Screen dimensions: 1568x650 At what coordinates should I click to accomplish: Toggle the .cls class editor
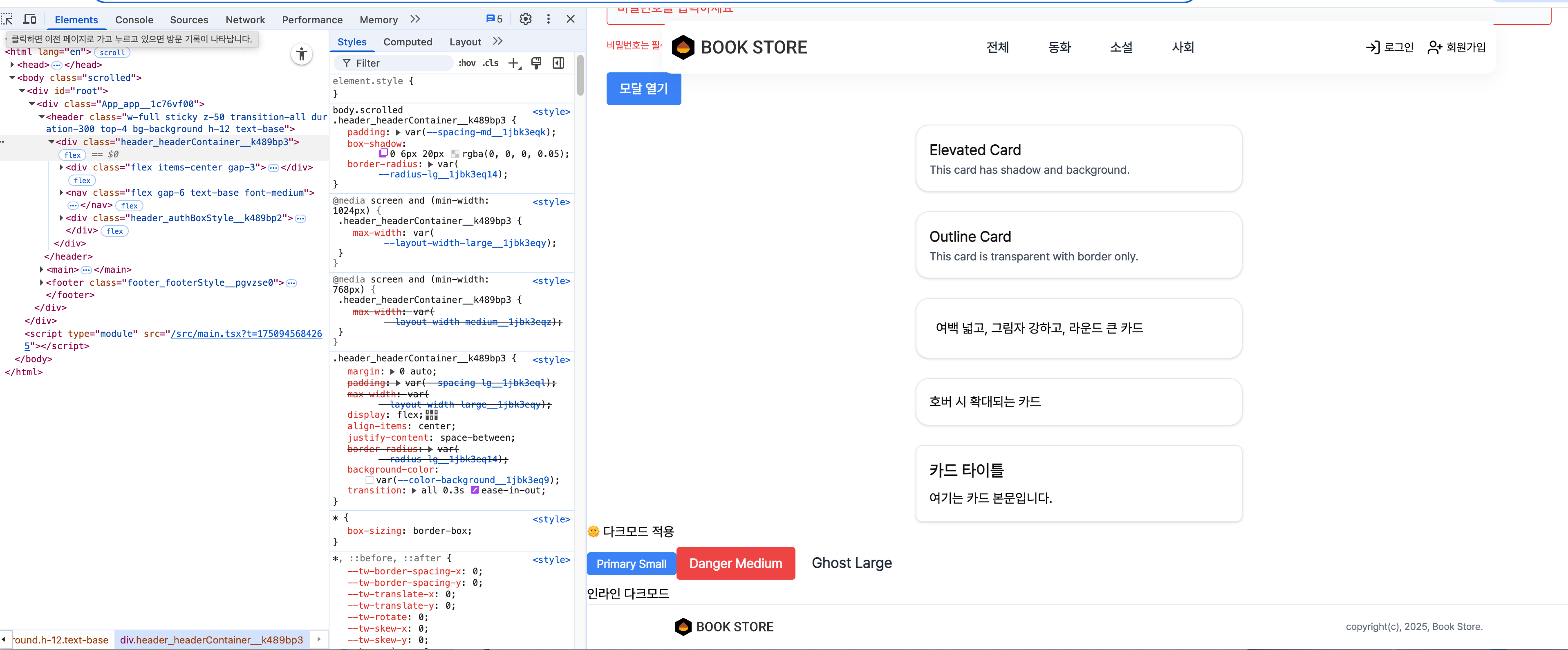pyautogui.click(x=491, y=63)
